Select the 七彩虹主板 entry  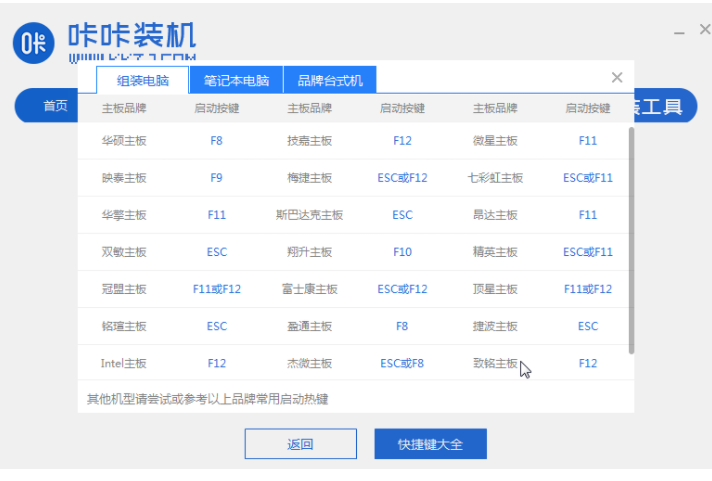click(495, 178)
